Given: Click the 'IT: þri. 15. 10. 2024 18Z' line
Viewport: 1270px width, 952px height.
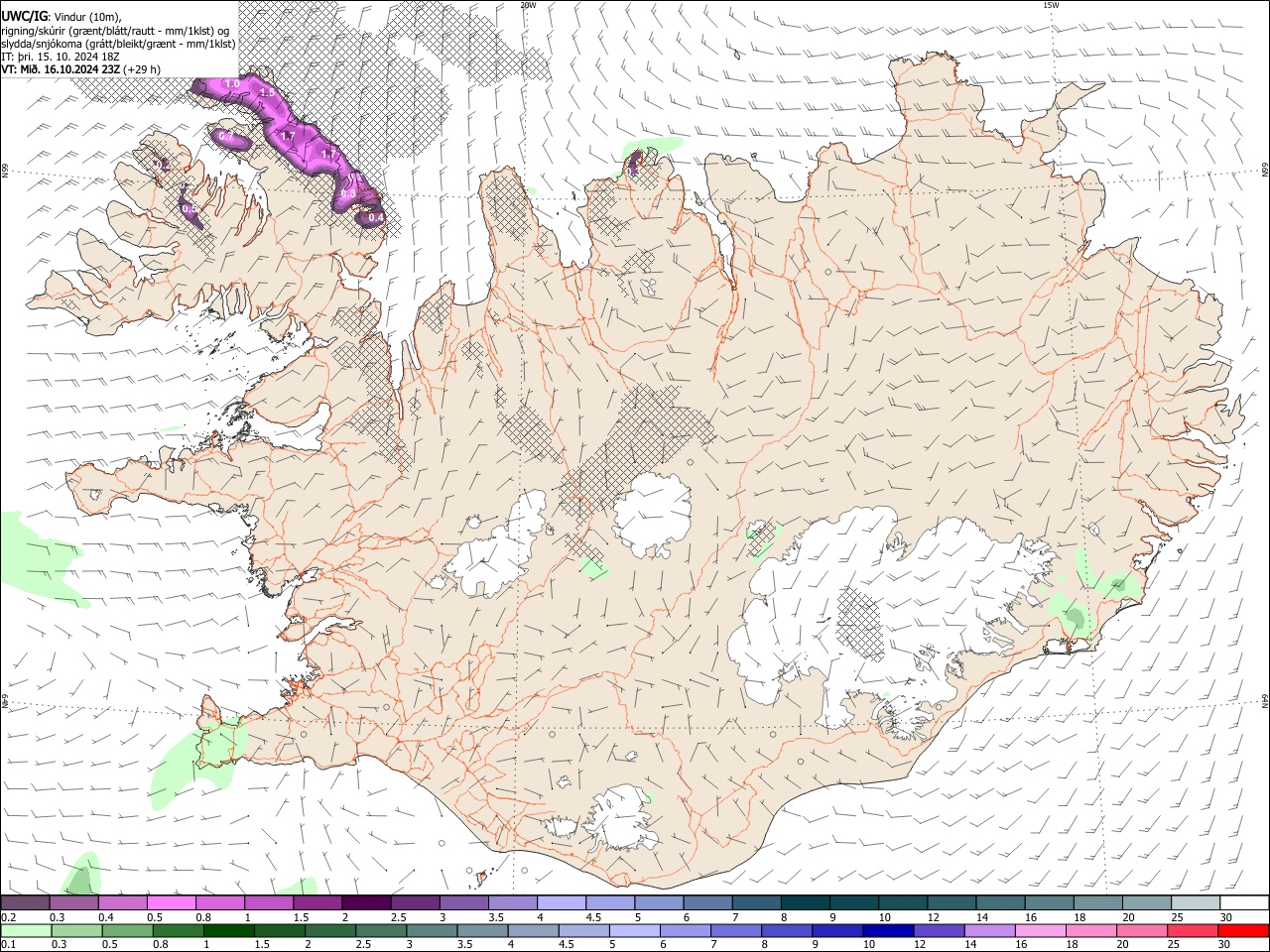Looking at the screenshot, I should pos(60,57).
